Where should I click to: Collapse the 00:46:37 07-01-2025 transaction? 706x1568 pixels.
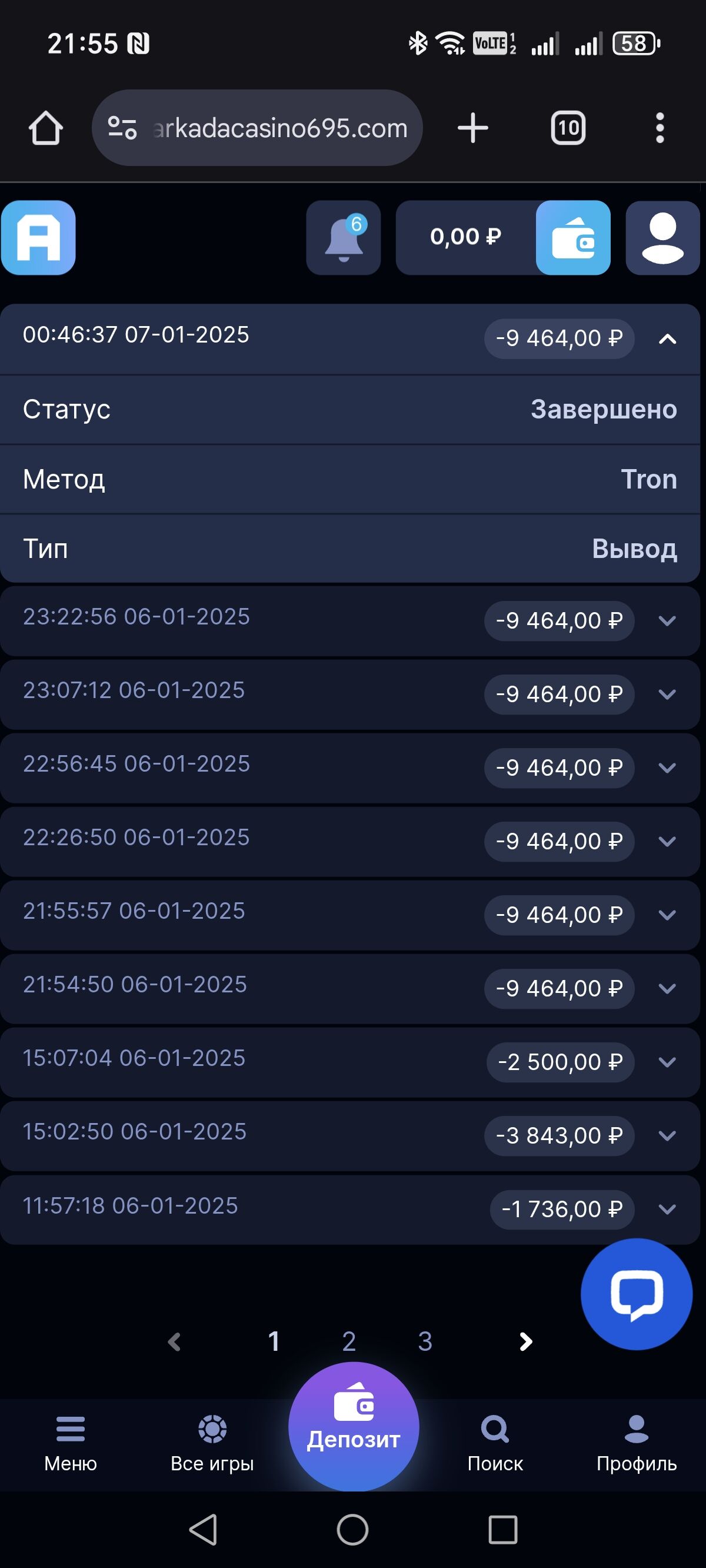pyautogui.click(x=668, y=338)
